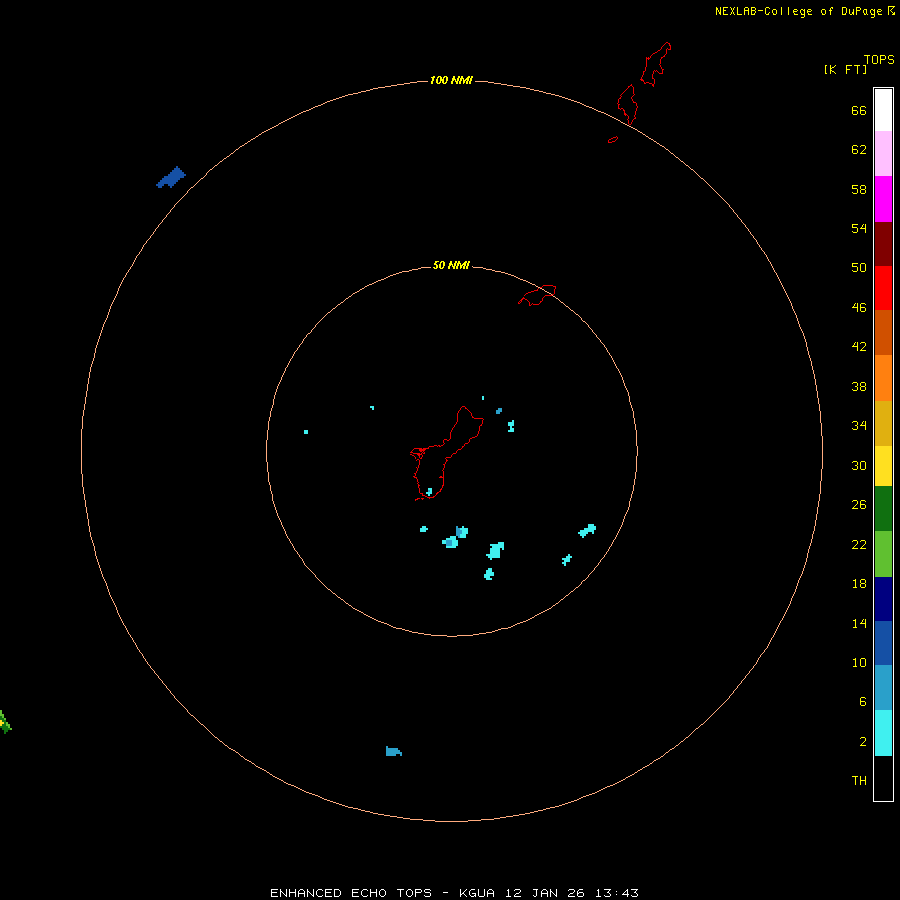Click the green-yellow echo at the left edge
Image resolution: width=900 pixels, height=900 pixels.
pos(5,721)
